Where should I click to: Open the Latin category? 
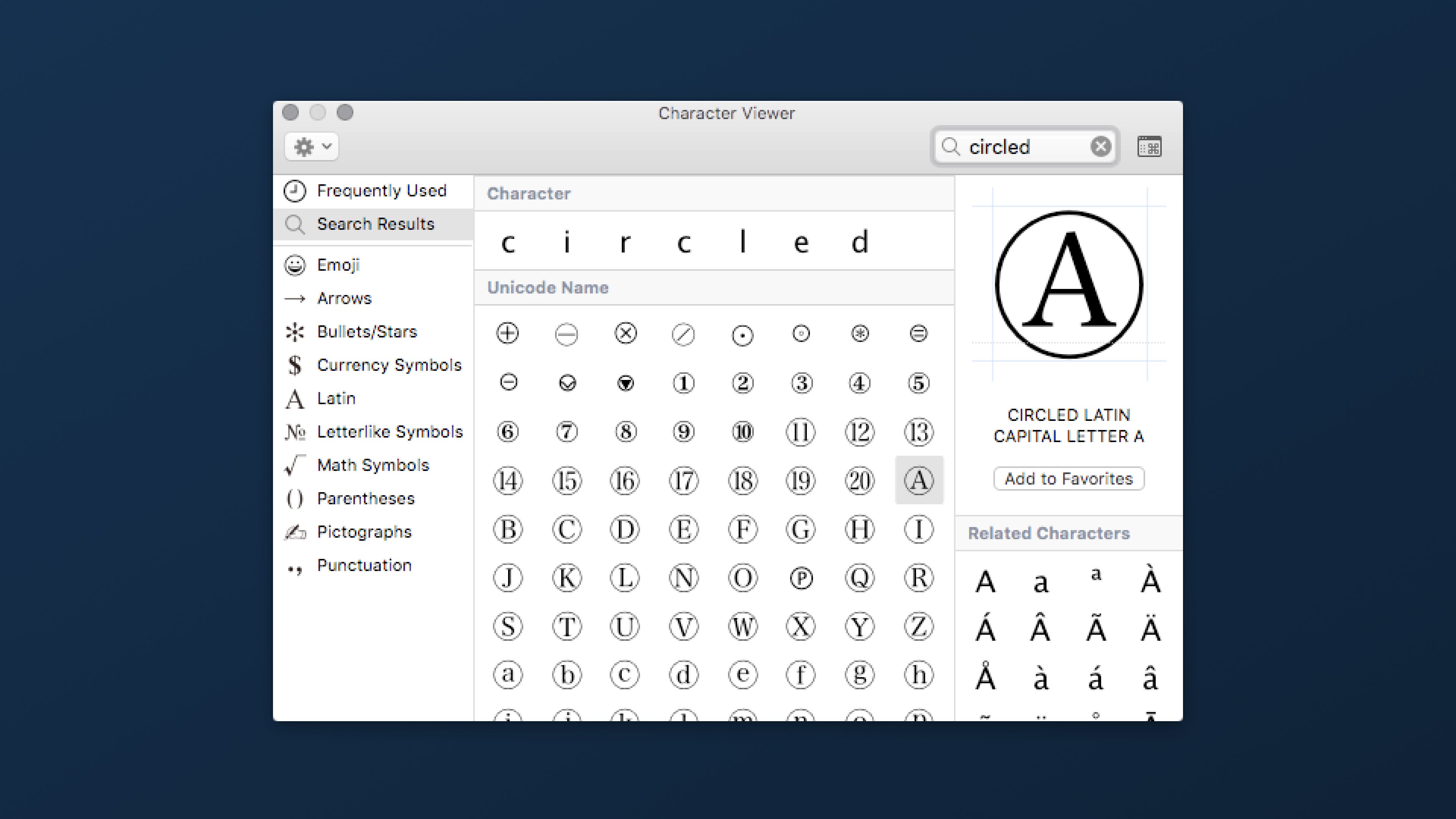(373, 399)
